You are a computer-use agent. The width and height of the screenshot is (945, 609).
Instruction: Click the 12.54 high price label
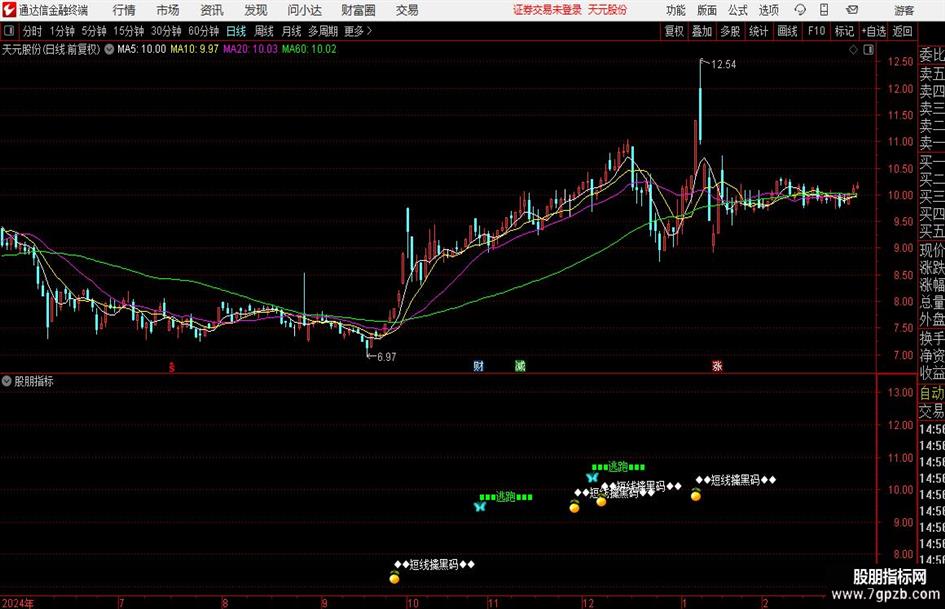[723, 65]
